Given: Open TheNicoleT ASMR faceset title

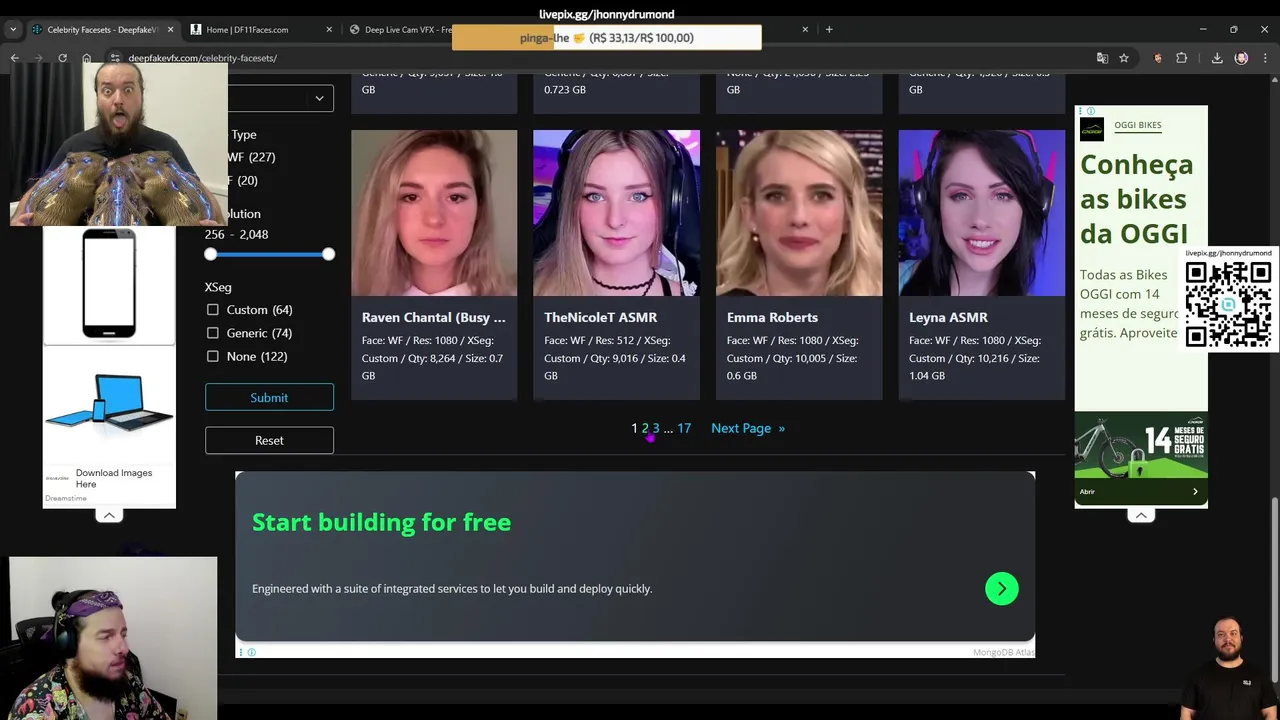Looking at the screenshot, I should pos(600,317).
